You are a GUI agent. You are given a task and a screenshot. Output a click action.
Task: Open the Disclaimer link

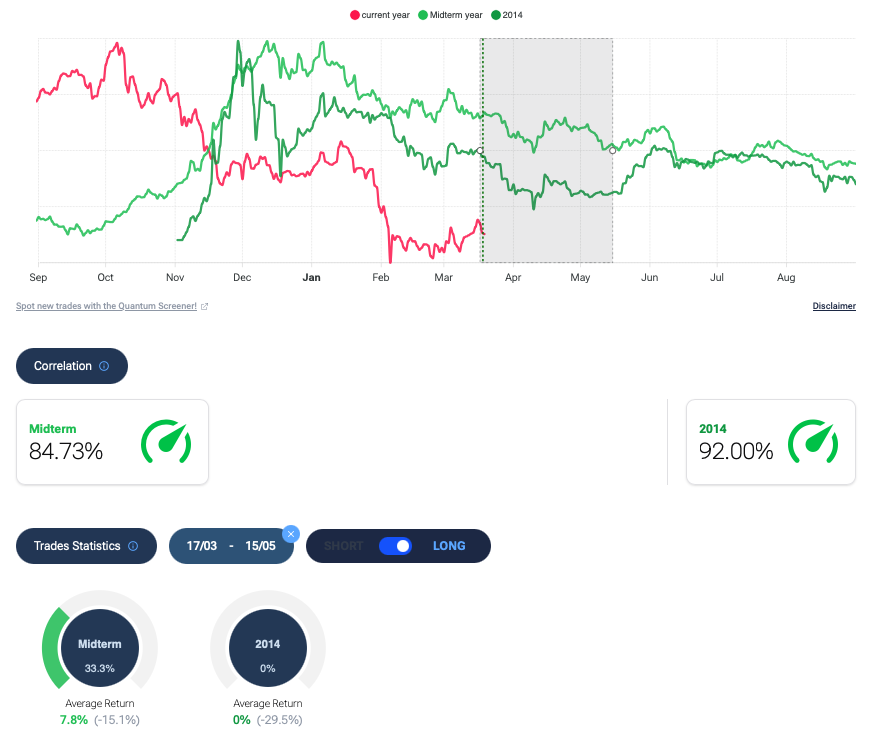tap(833, 306)
